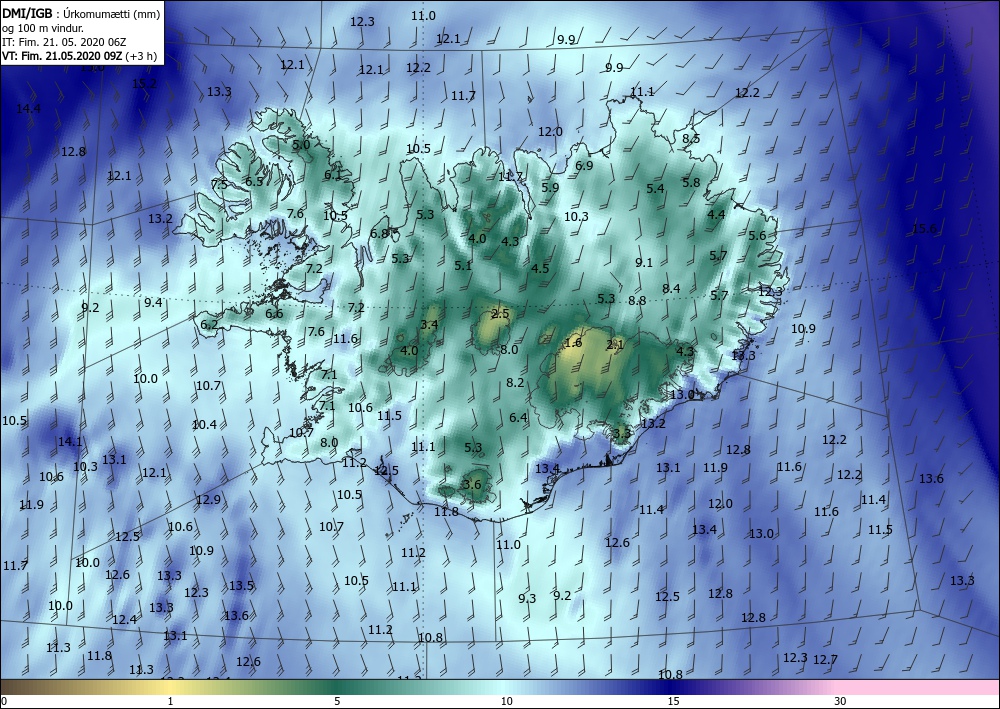
Task: Click the map value "5.8"
Action: [x=691, y=183]
